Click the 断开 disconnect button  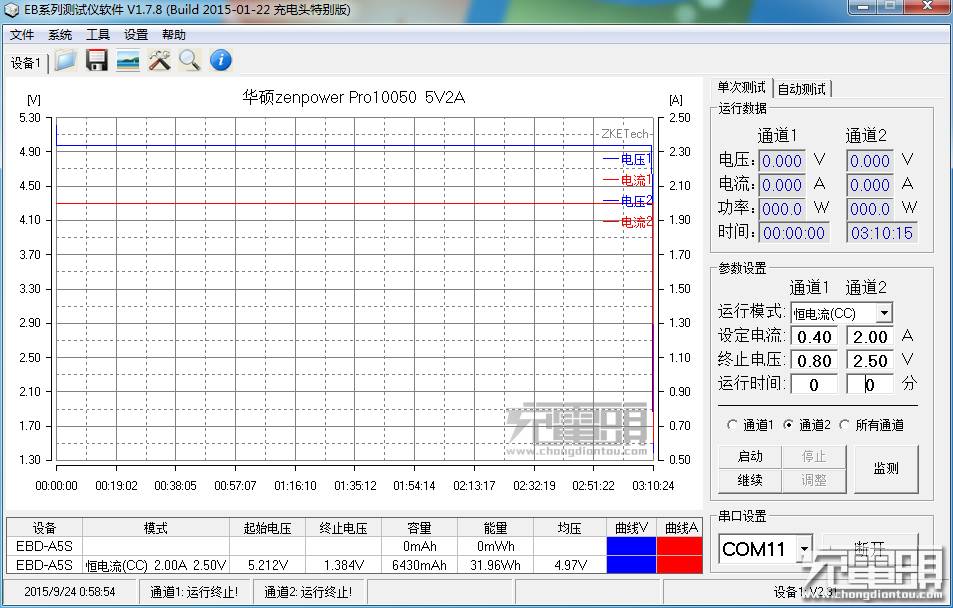pyautogui.click(x=870, y=549)
